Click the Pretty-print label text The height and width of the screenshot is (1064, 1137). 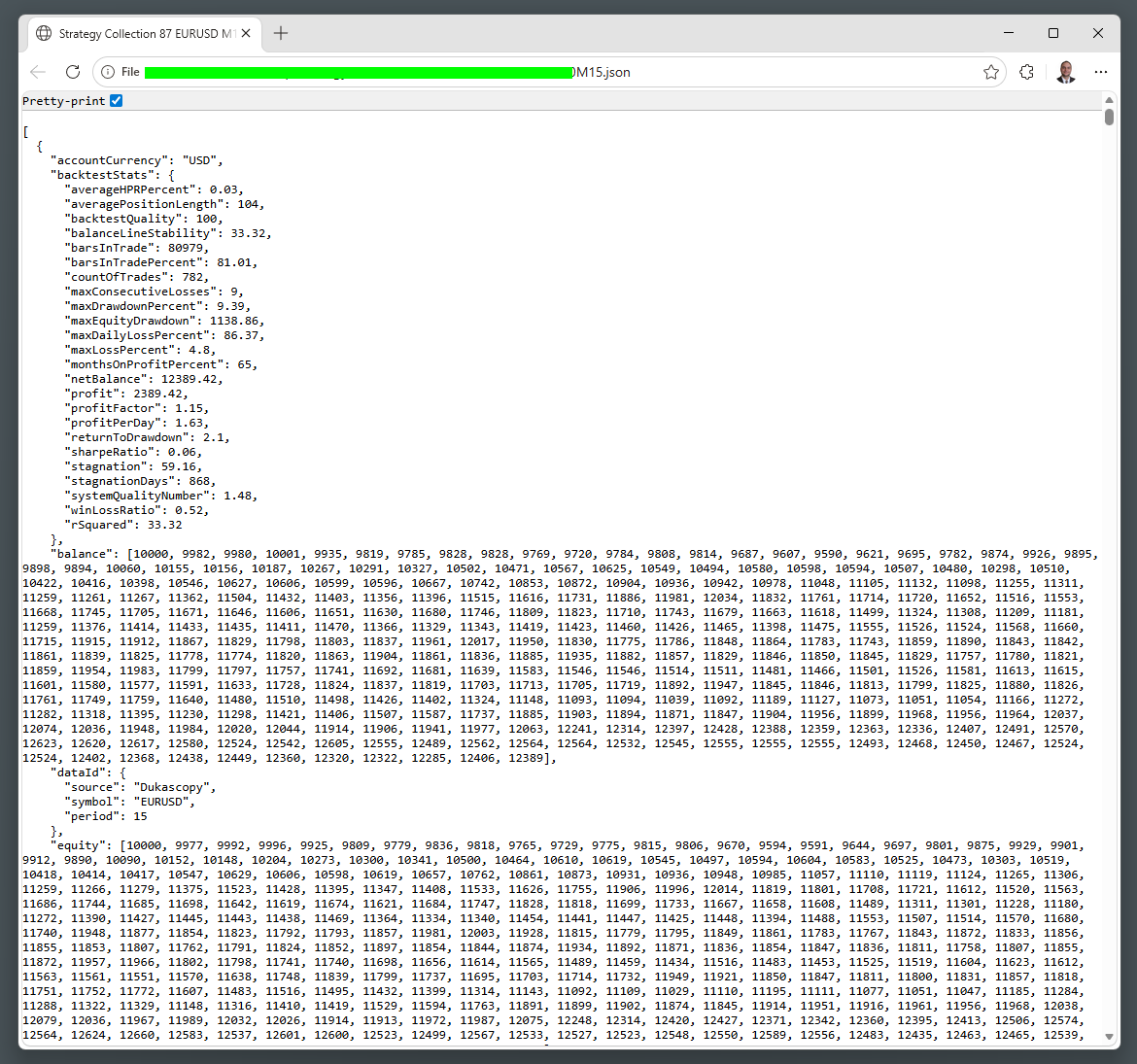point(63,101)
